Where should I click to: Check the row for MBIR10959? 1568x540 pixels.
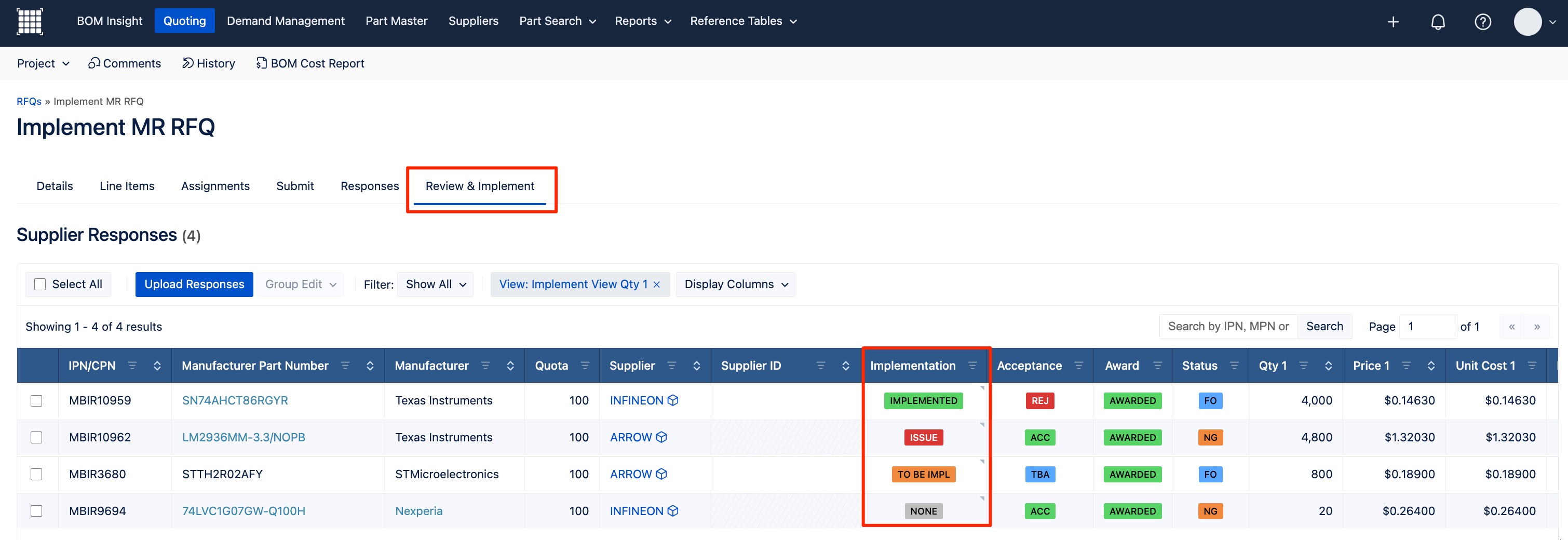[36, 400]
